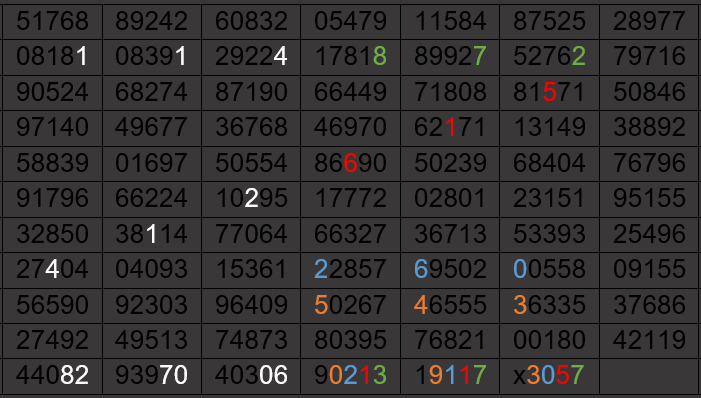
Task: Select the cell 44082
Action: click(x=53, y=376)
